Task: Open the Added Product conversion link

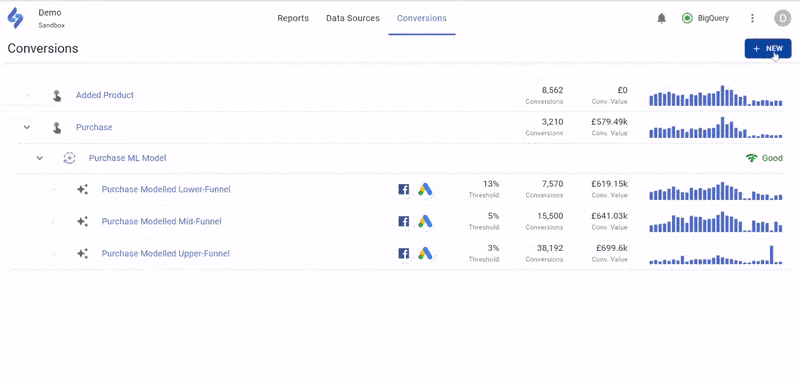Action: (105, 95)
